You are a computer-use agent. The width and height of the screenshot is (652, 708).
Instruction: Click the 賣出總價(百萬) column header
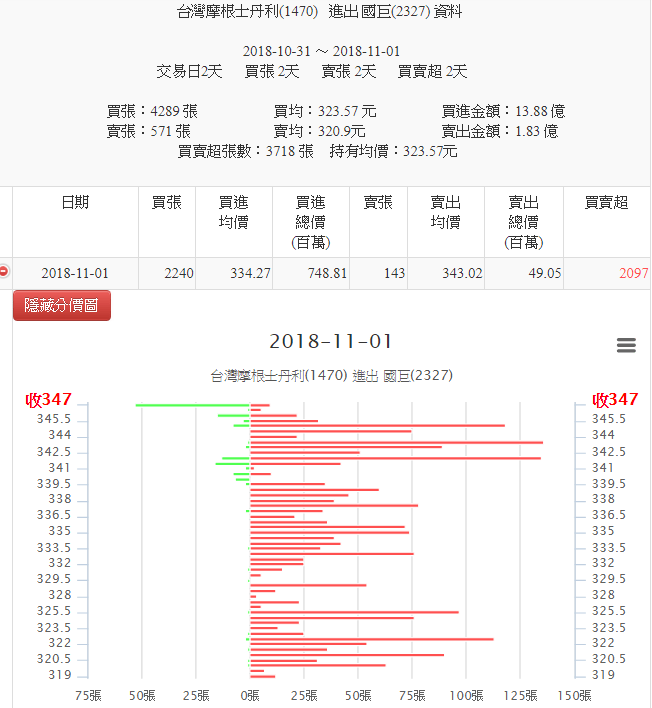[524, 222]
